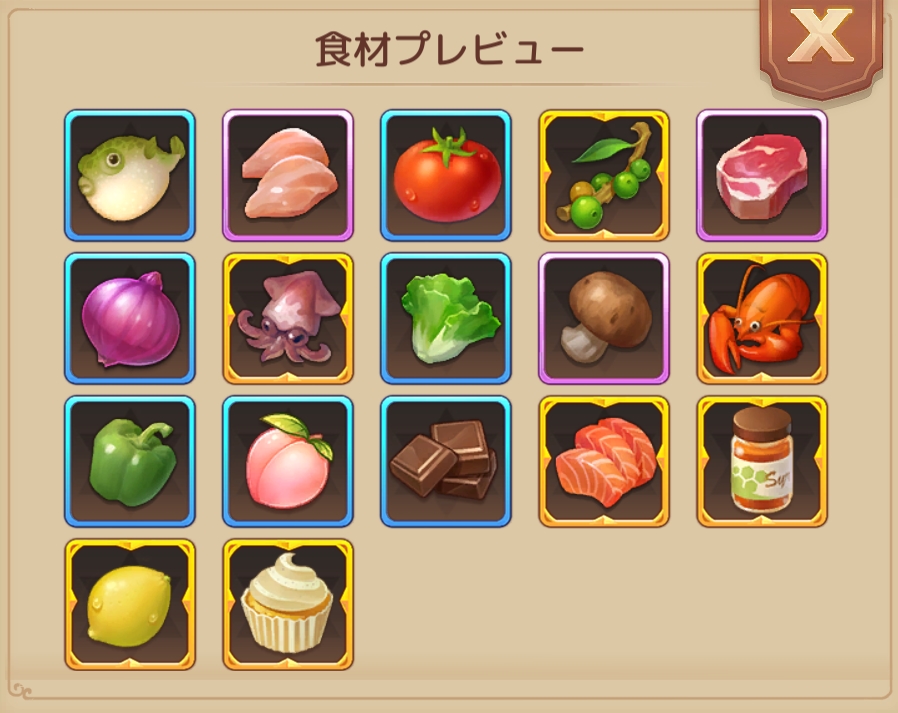Pick the raw beef steak
898x713 pixels.
(762, 175)
